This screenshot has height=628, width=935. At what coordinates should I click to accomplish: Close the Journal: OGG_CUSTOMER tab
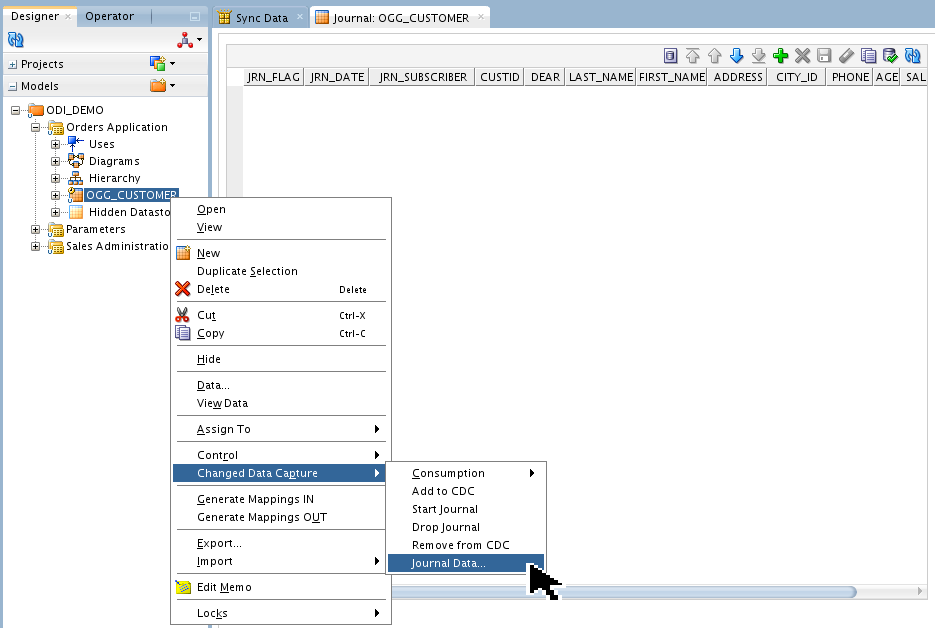click(481, 17)
